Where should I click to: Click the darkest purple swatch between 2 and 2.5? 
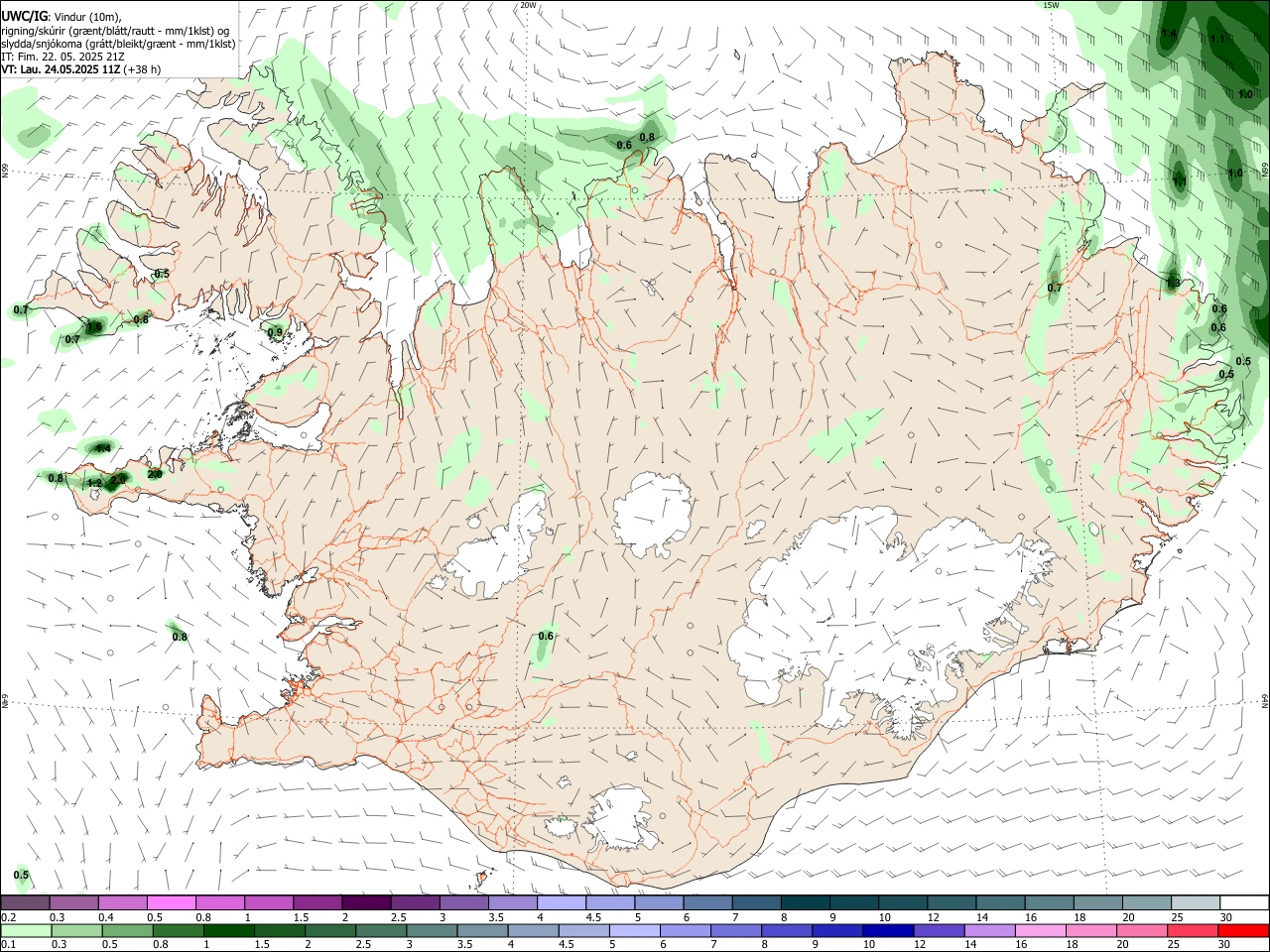pos(367,902)
